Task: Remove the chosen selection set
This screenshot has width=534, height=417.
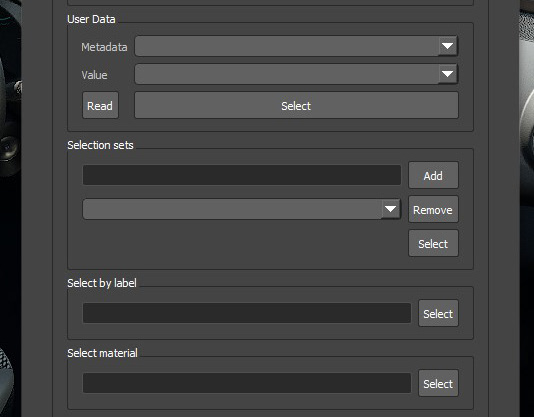Action: [433, 209]
